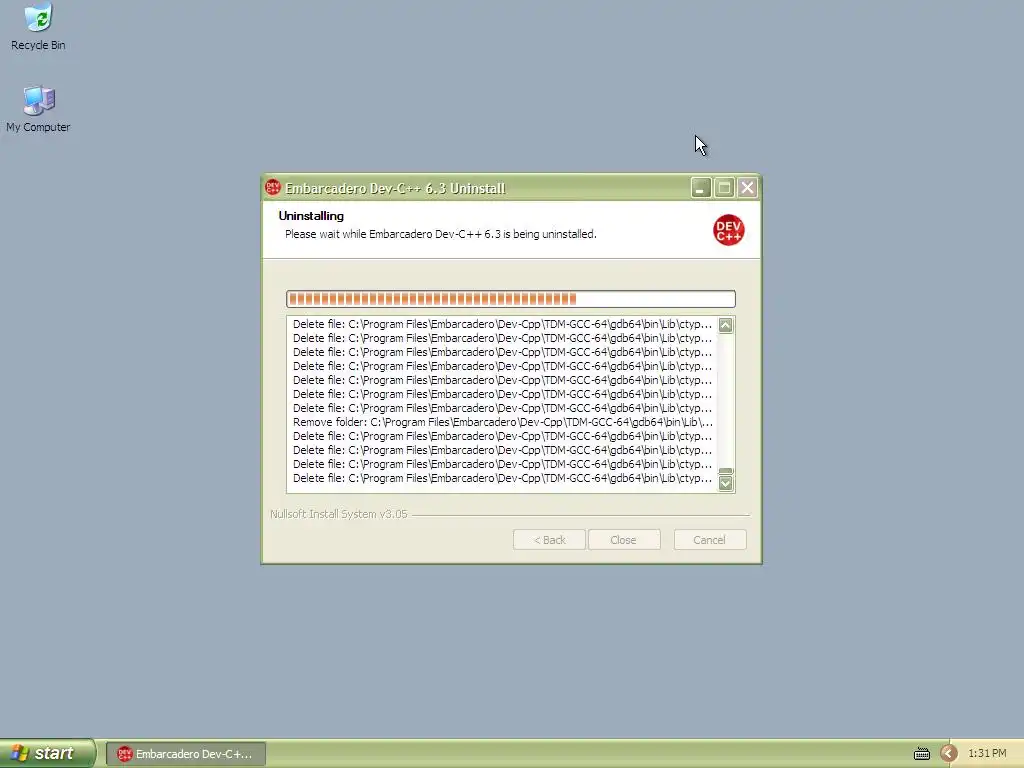Open the Windows Start menu
This screenshot has width=1024, height=768.
(47, 753)
